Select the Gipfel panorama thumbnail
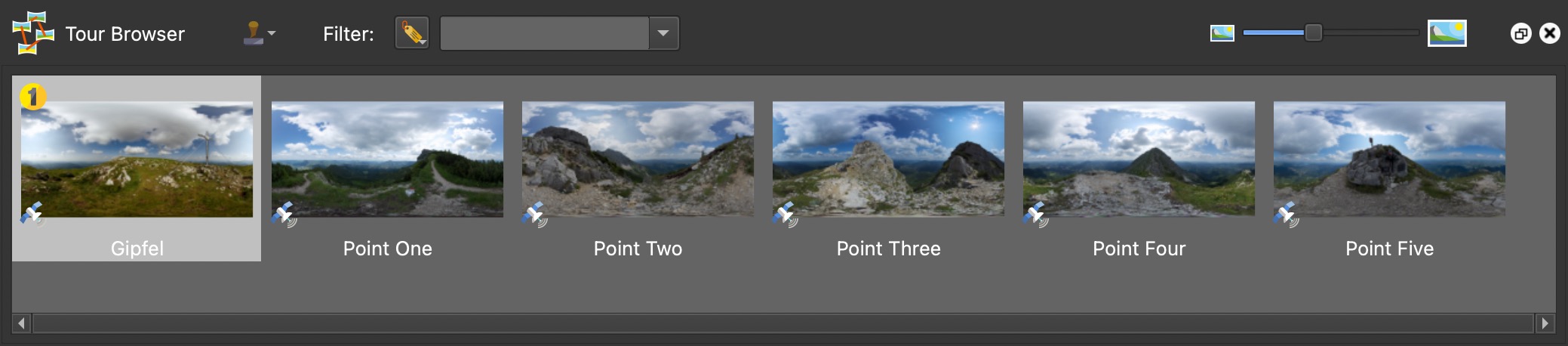This screenshot has width=1568, height=346. pyautogui.click(x=137, y=159)
